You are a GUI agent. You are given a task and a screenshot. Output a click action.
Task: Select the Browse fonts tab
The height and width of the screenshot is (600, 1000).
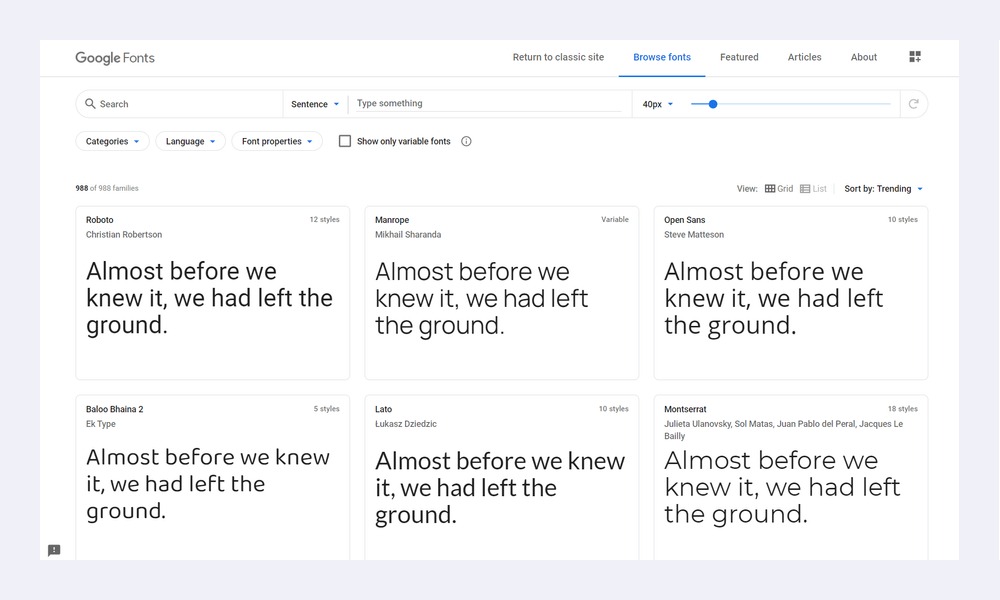tap(662, 57)
